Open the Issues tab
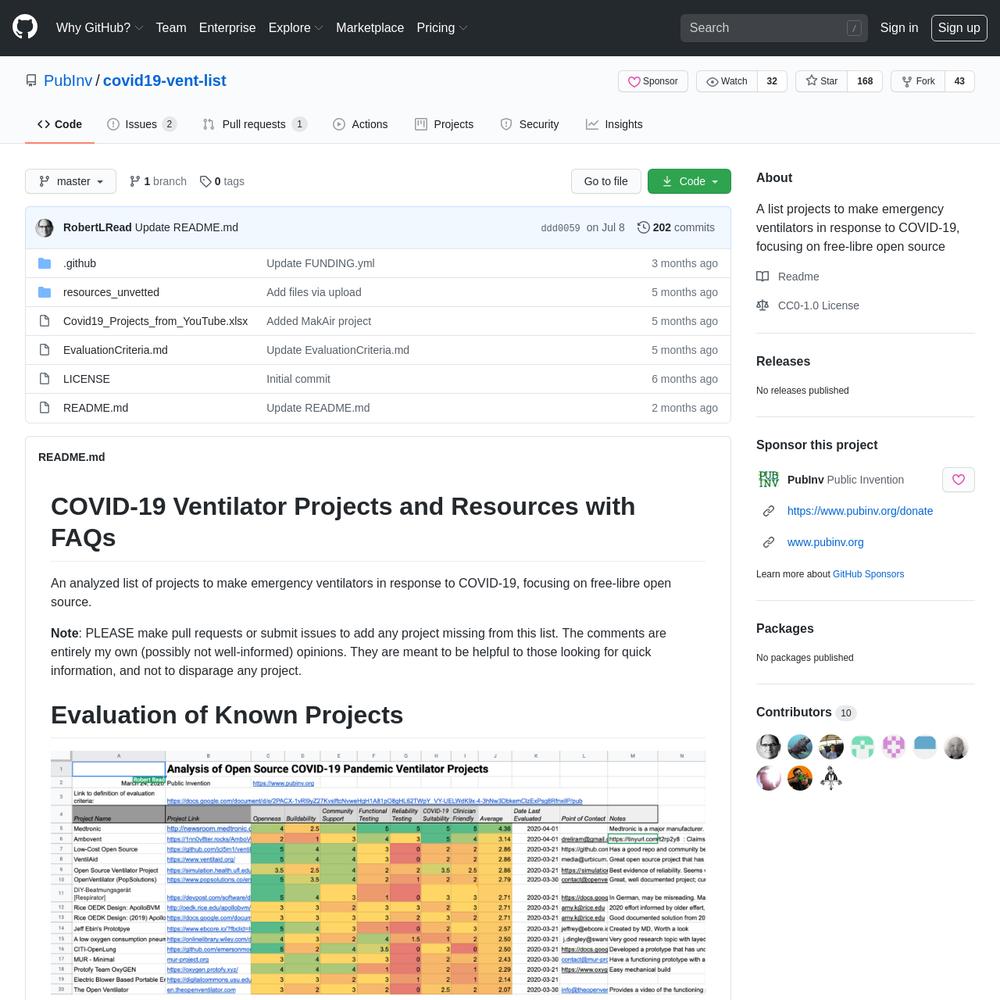The image size is (1000, 1000). [x=142, y=124]
